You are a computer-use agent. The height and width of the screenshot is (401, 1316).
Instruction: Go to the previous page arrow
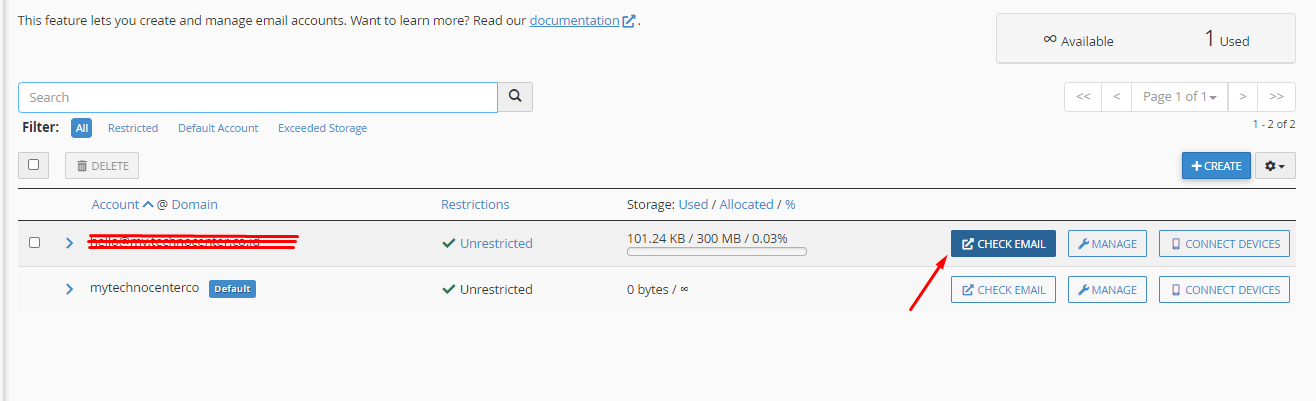tap(1116, 97)
